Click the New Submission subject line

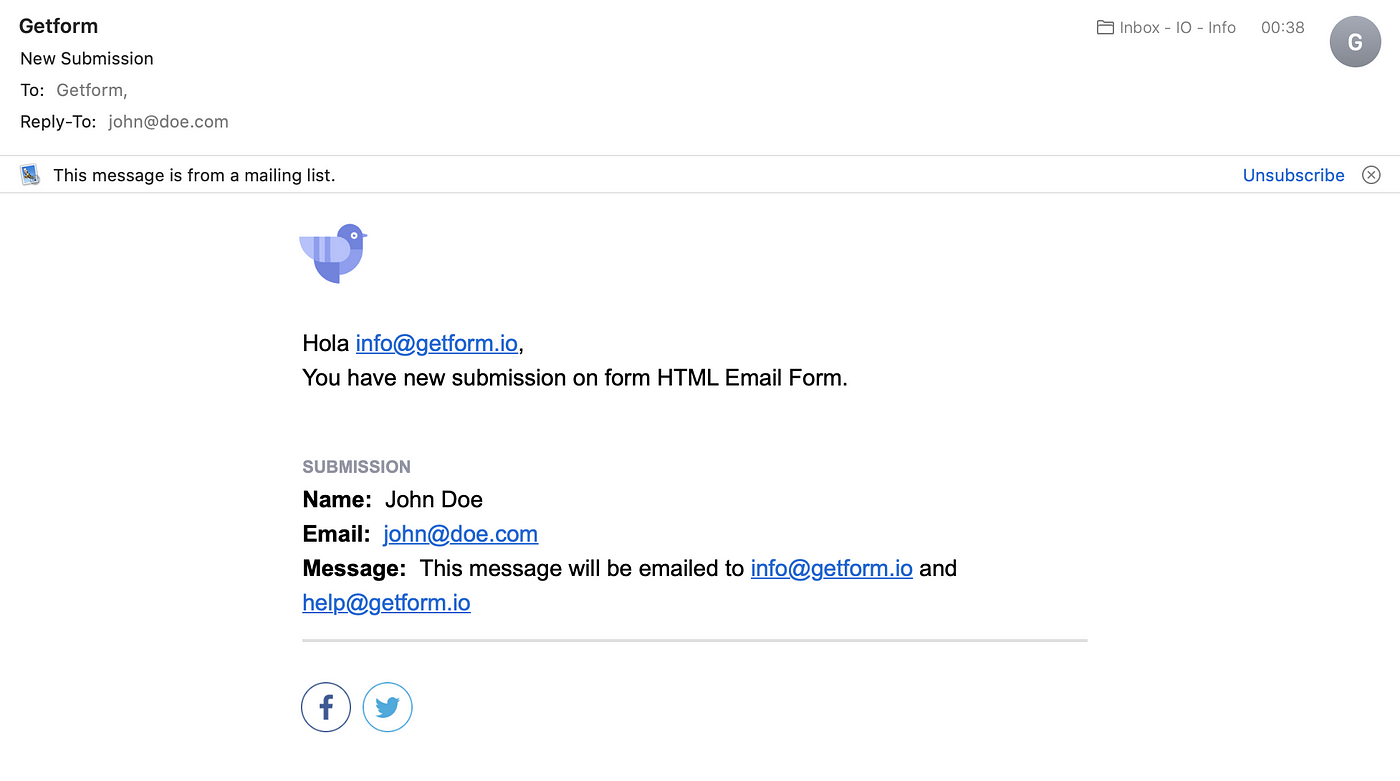(87, 58)
